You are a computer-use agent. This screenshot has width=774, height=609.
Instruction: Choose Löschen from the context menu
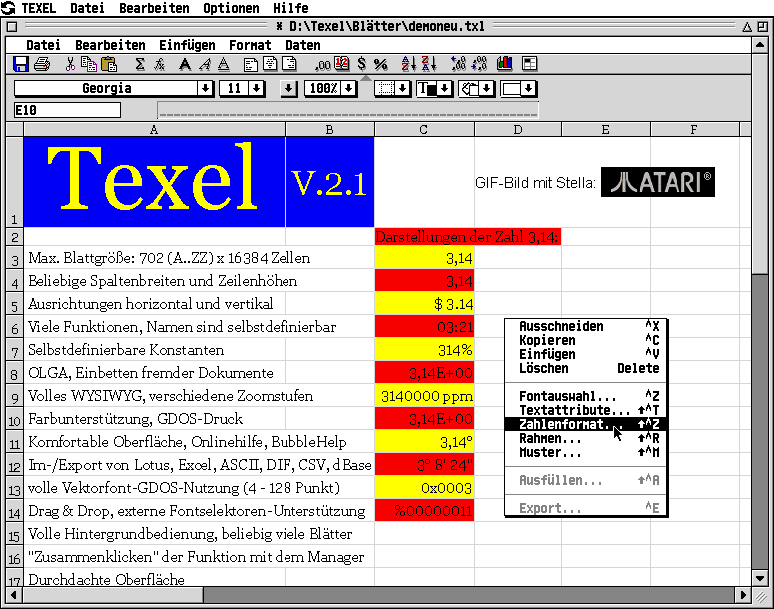pos(586,368)
